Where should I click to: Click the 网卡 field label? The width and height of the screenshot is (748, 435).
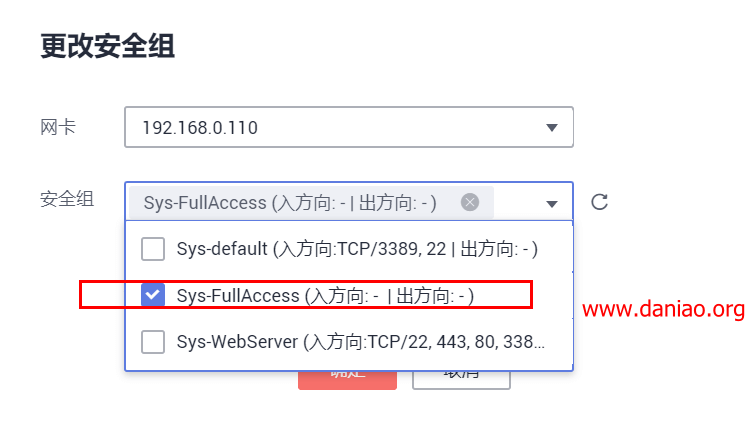[x=58, y=127]
